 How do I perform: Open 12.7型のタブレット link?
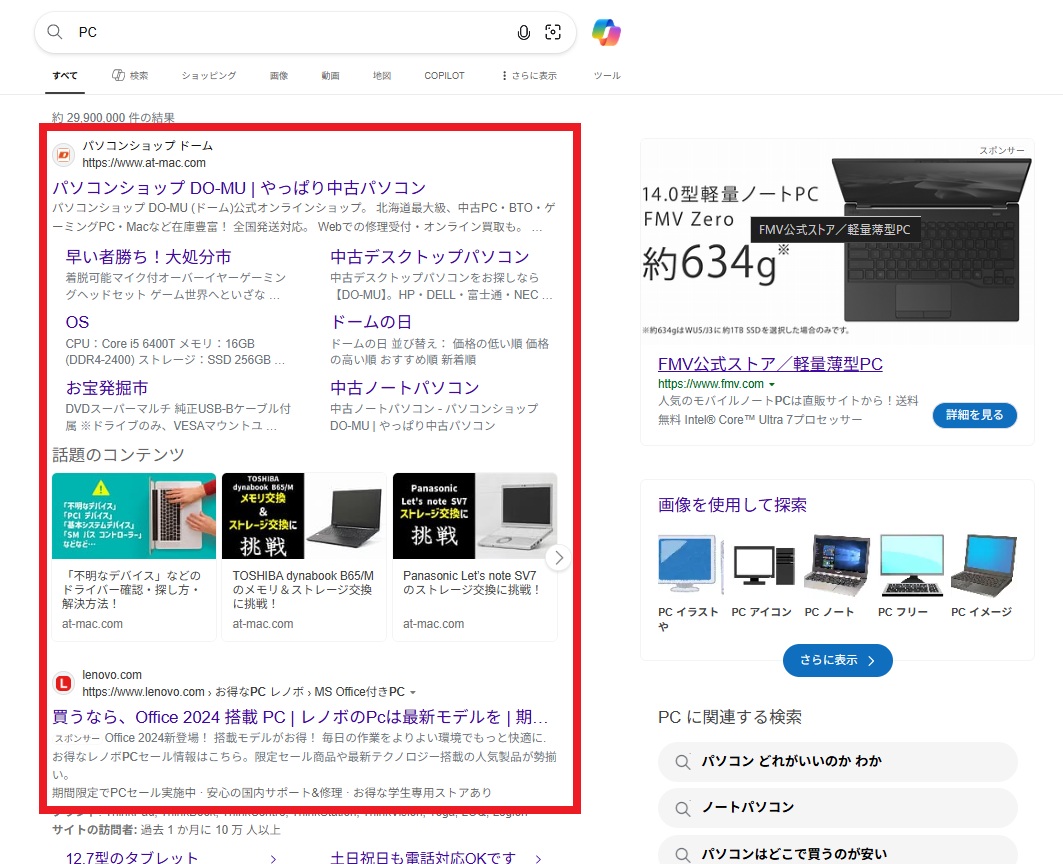(x=132, y=858)
